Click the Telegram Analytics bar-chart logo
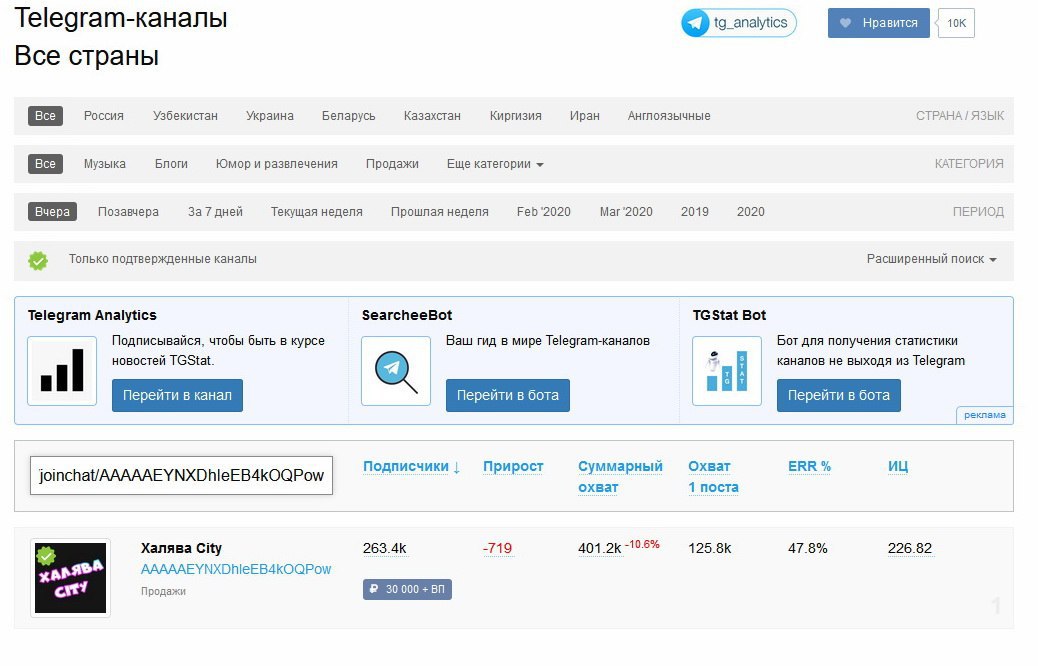1038x666 pixels. coord(62,371)
